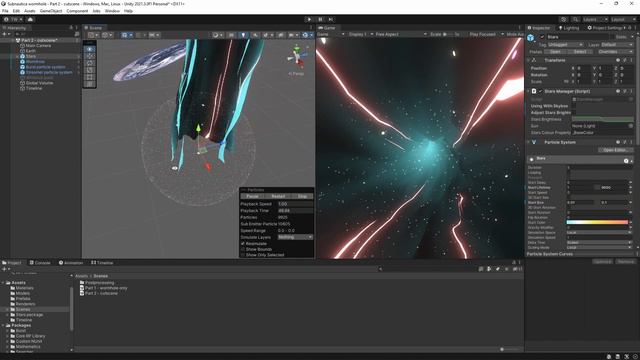This screenshot has width=640, height=360.
Task: Open the Layout dropdown in the top toolbar
Action: click(622, 19)
